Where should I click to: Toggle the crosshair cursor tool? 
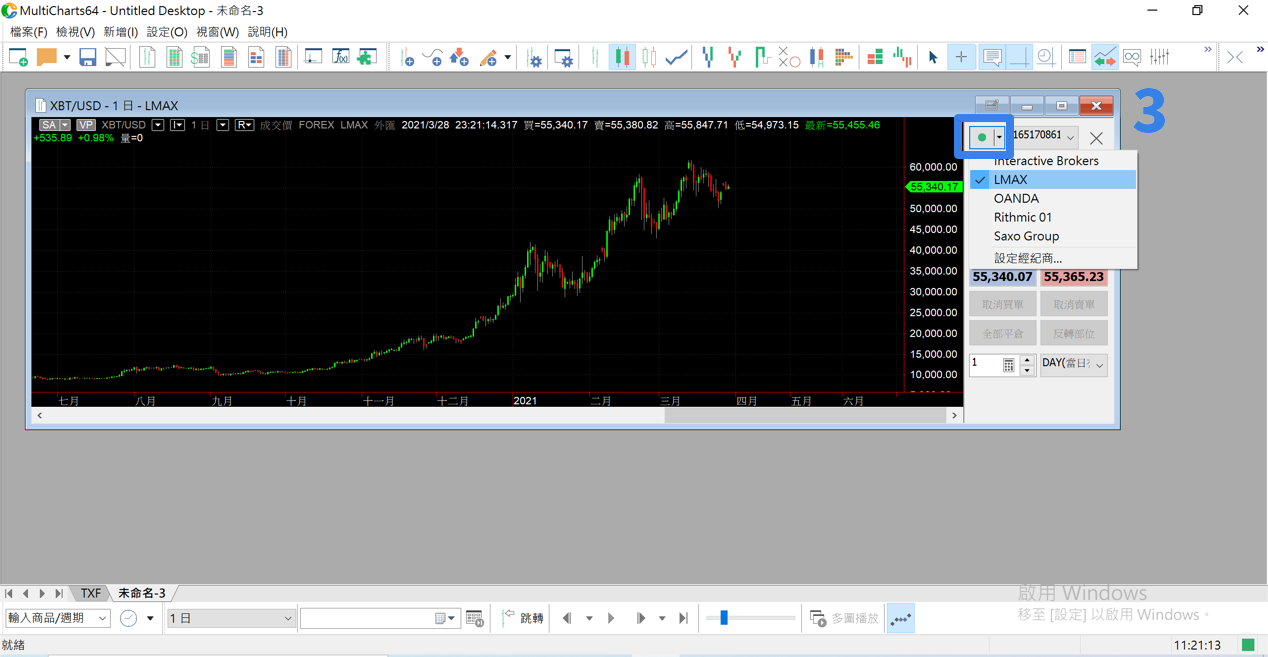[x=961, y=58]
